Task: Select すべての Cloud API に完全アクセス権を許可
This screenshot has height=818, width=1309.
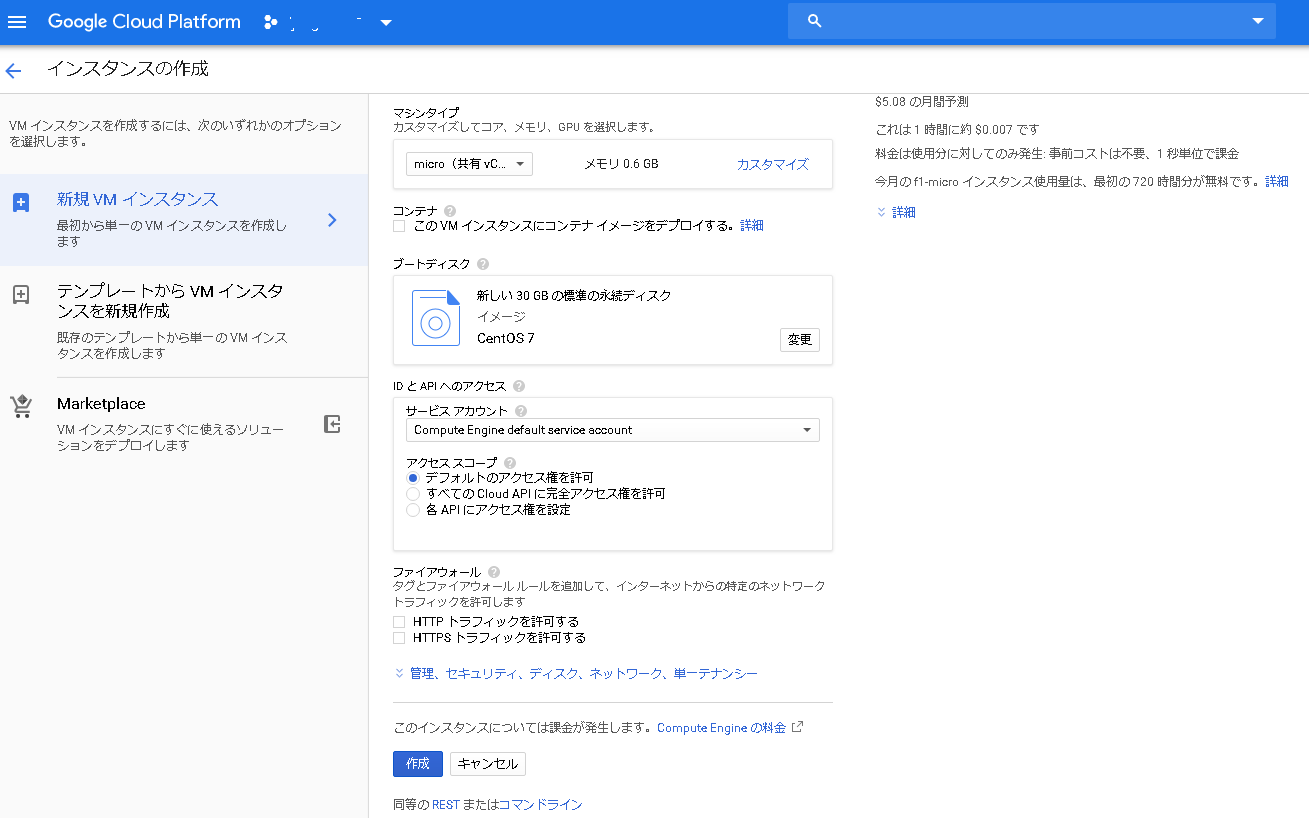Action: pyautogui.click(x=412, y=494)
